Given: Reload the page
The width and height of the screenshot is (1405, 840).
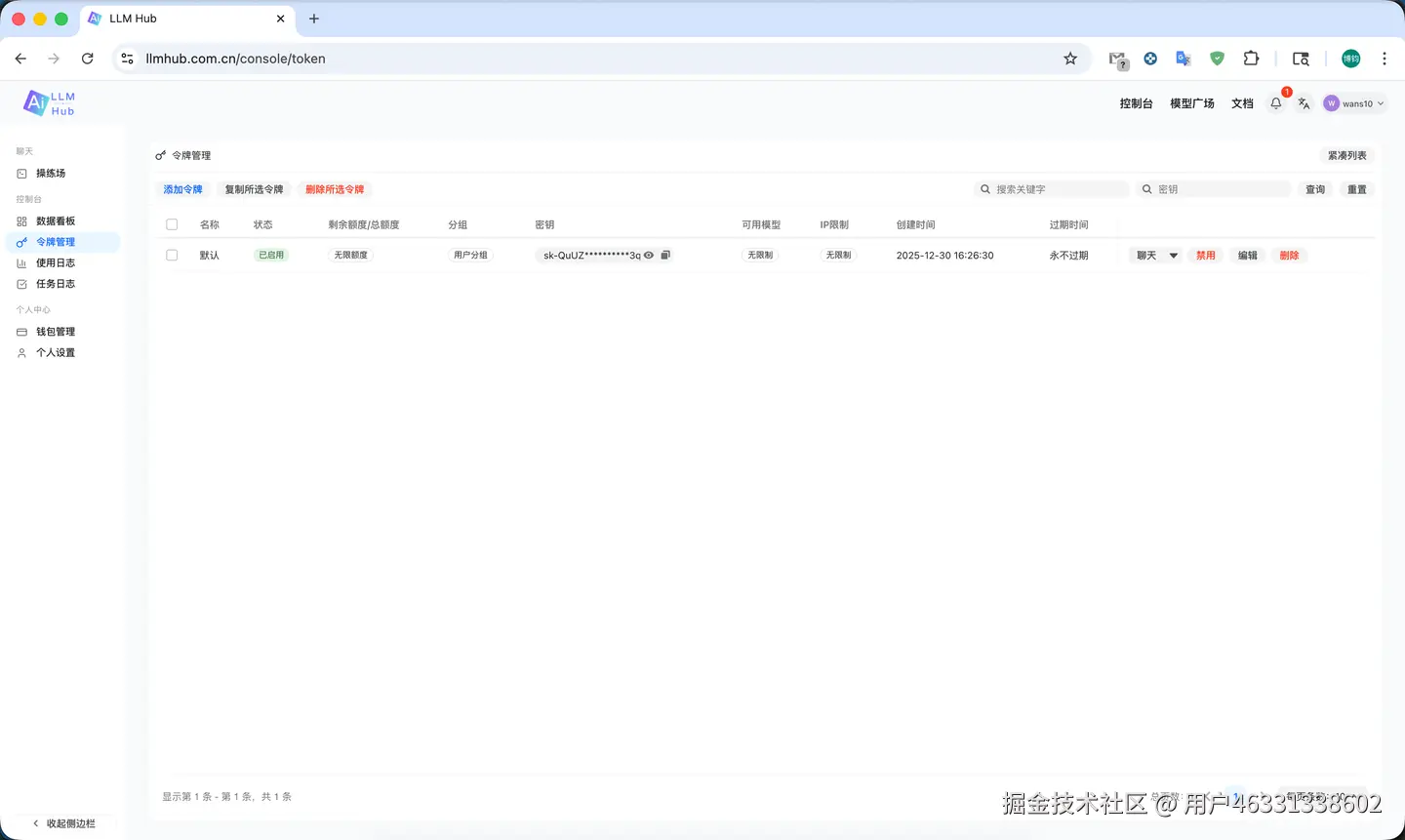Looking at the screenshot, I should pos(88,59).
